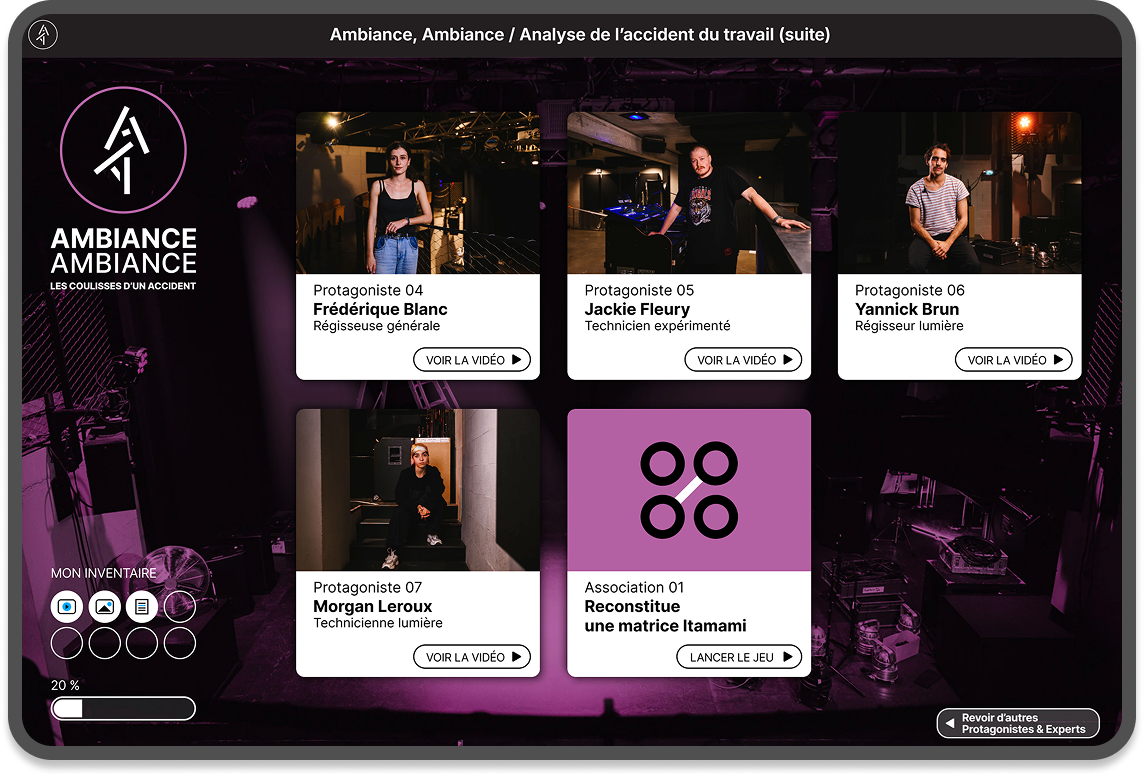Go back to other Protagonistes & Experts
Screen dimensions: 1144x776
click(1017, 723)
